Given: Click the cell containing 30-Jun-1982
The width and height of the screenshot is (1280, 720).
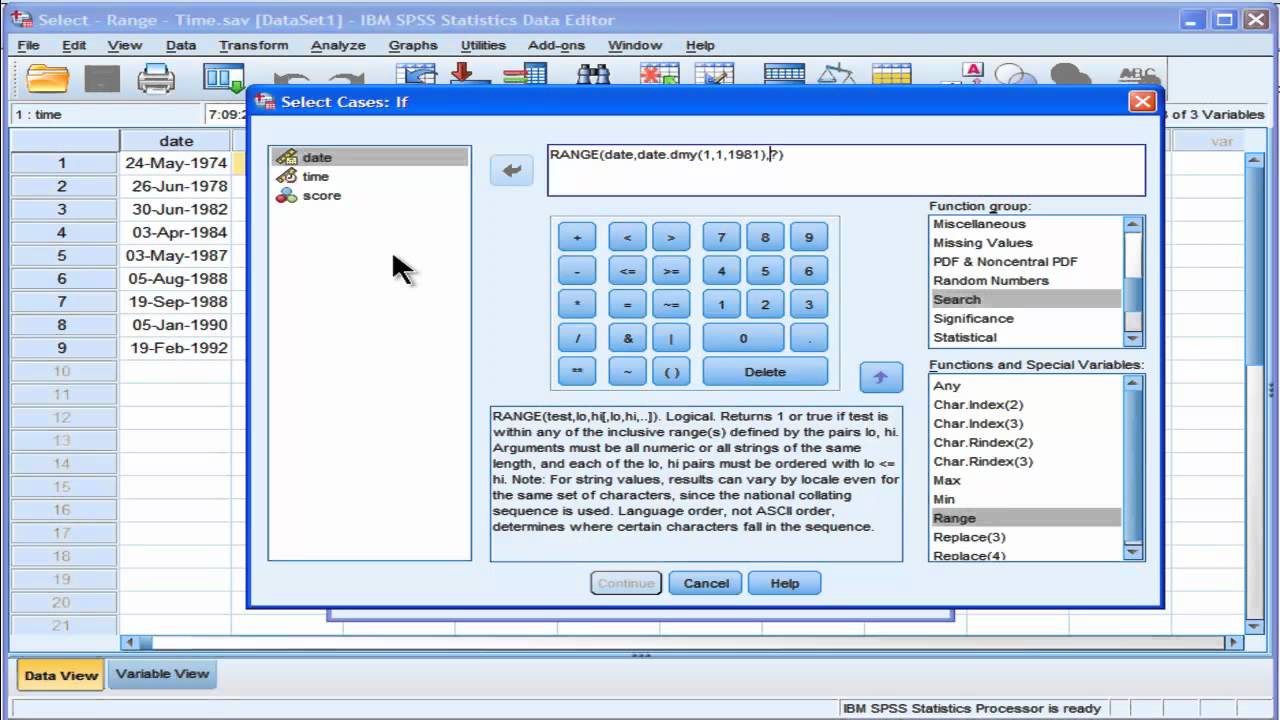Looking at the screenshot, I should tap(178, 210).
